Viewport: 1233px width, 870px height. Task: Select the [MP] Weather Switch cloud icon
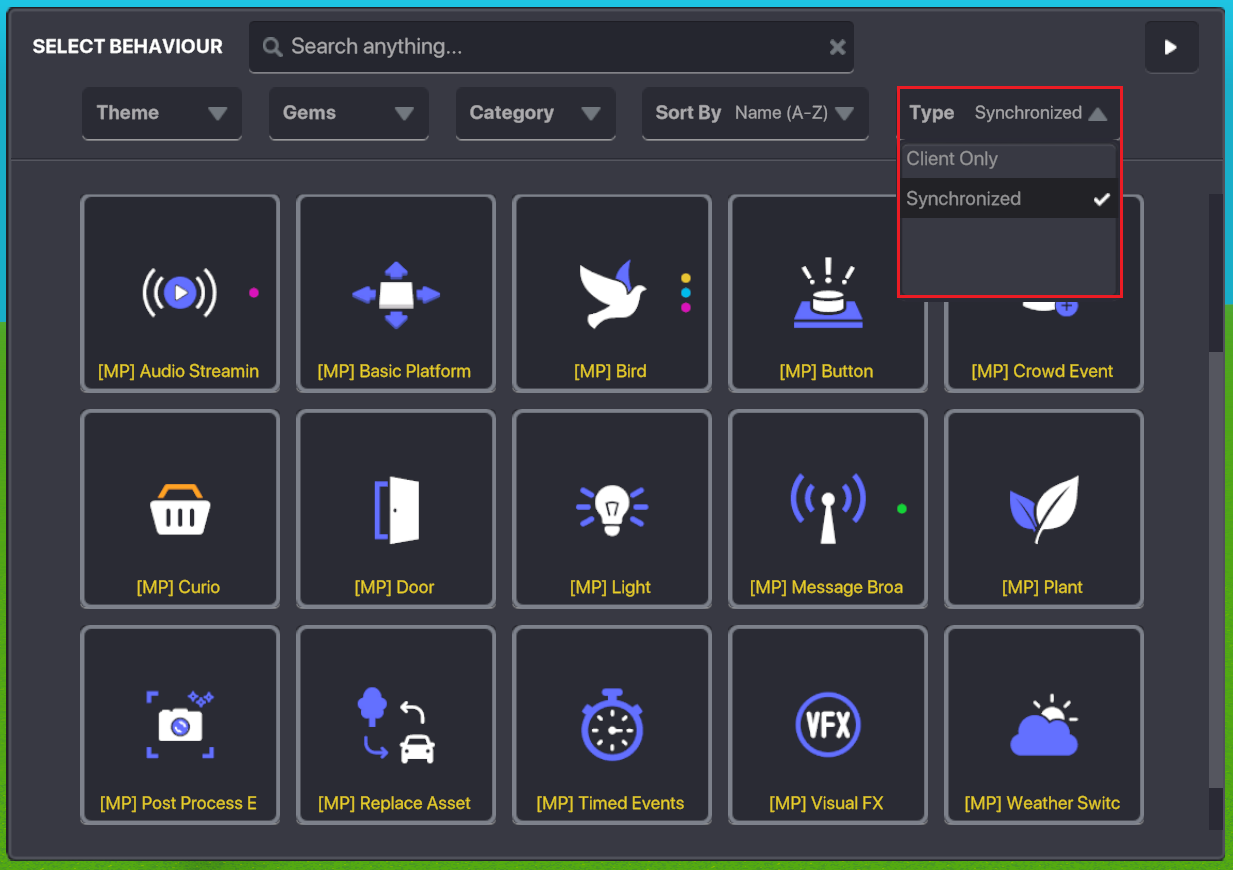point(1043,725)
